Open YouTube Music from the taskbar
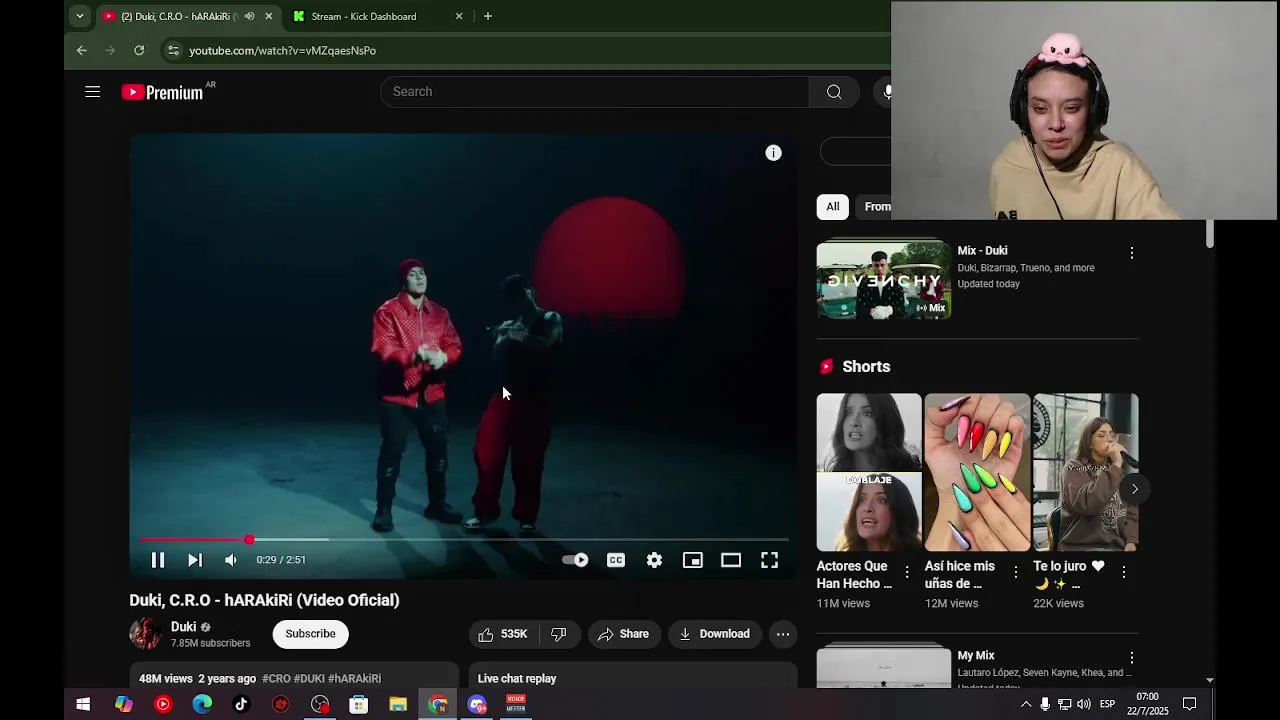This screenshot has height=720, width=1280. (x=163, y=704)
